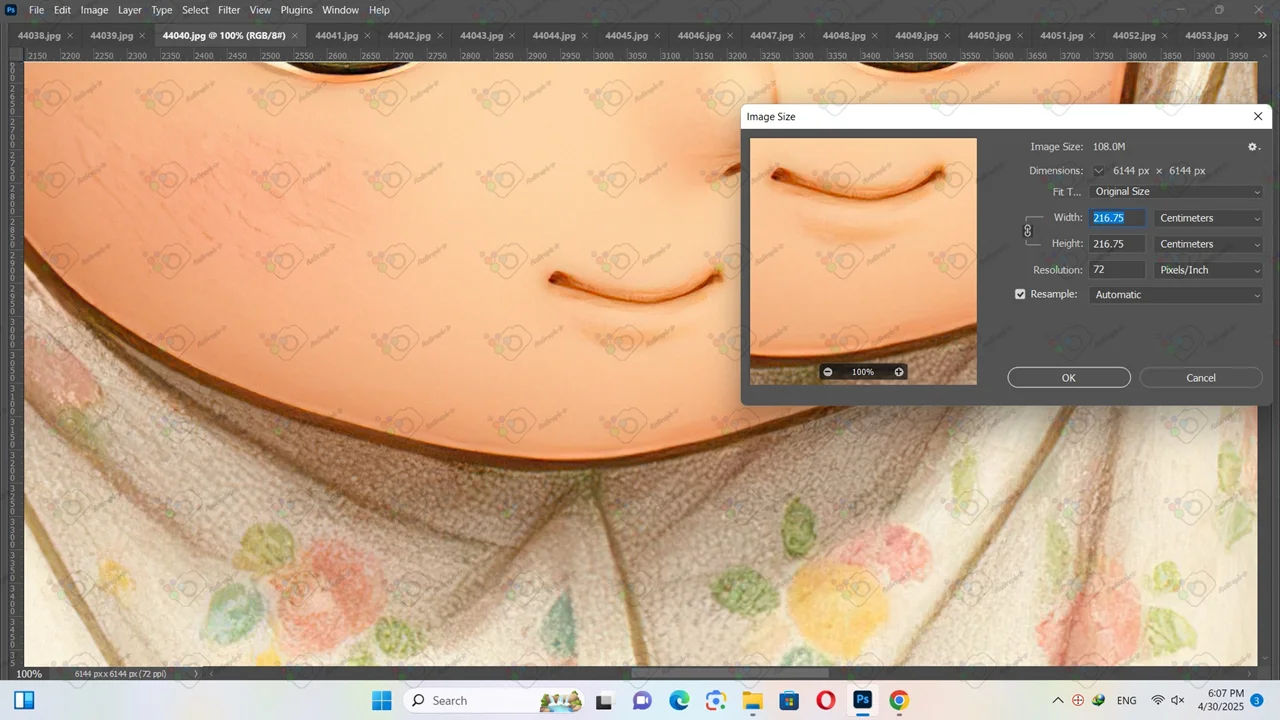Screen dimensions: 1280x720
Task: Open Microsoft Edge from the taskbar
Action: pyautogui.click(x=679, y=700)
